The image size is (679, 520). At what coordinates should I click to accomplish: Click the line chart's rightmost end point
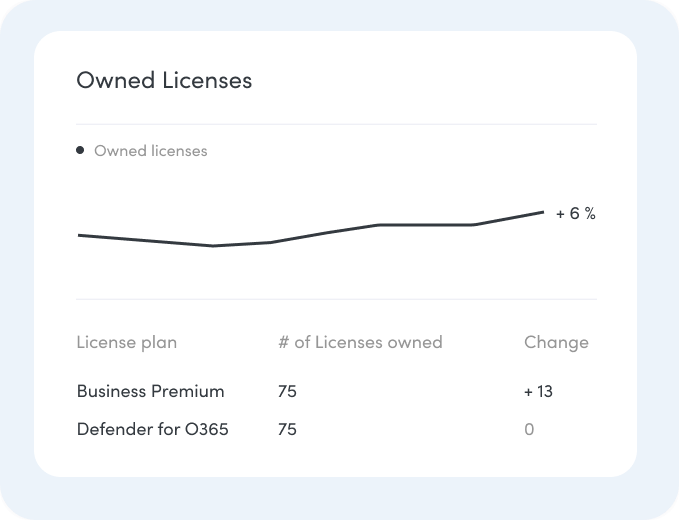[543, 212]
